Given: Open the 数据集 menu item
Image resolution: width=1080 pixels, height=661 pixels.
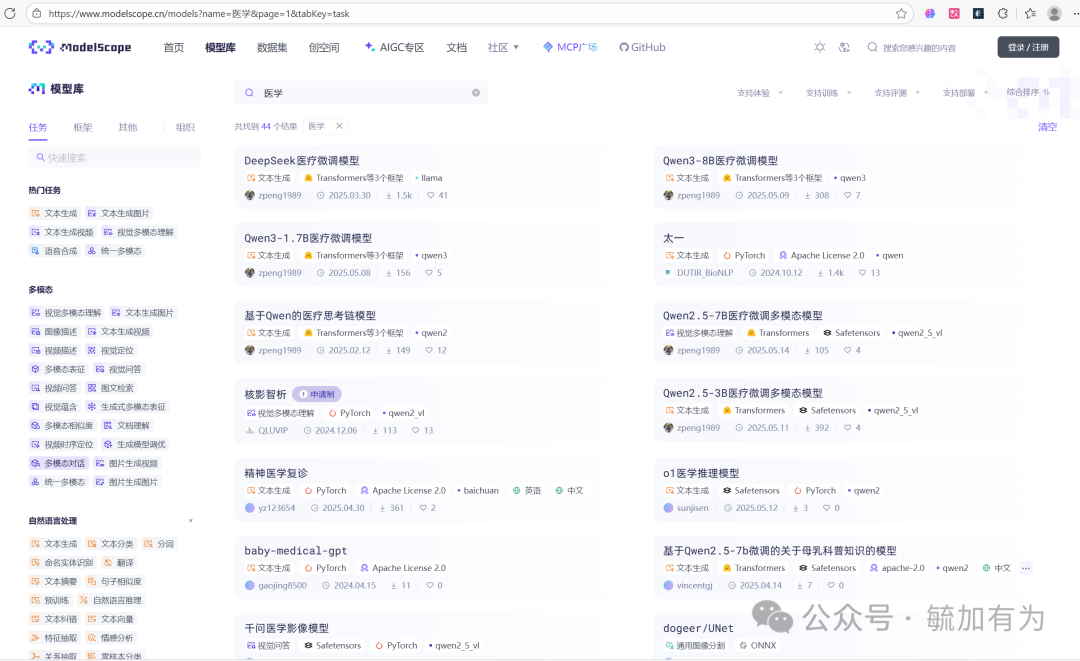Looking at the screenshot, I should pyautogui.click(x=272, y=47).
